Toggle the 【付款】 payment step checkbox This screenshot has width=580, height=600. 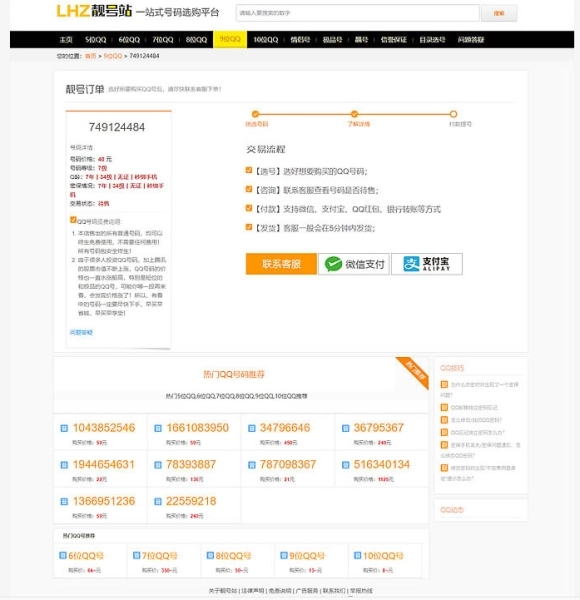(x=249, y=208)
